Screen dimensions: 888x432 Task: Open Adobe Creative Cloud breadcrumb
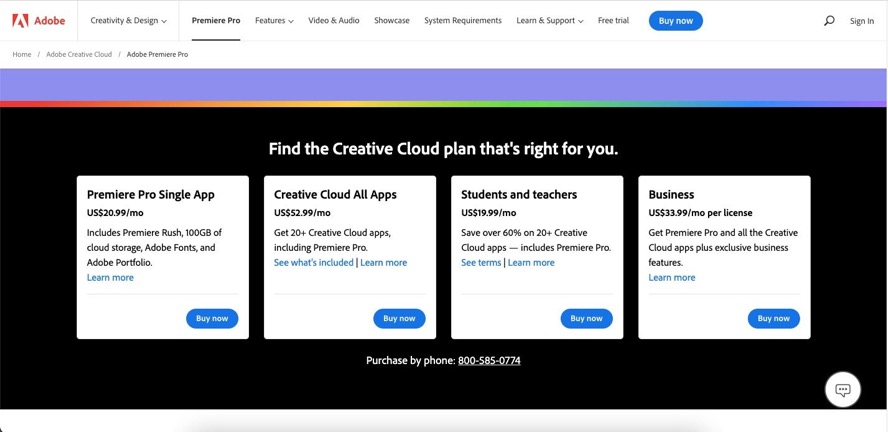point(79,54)
